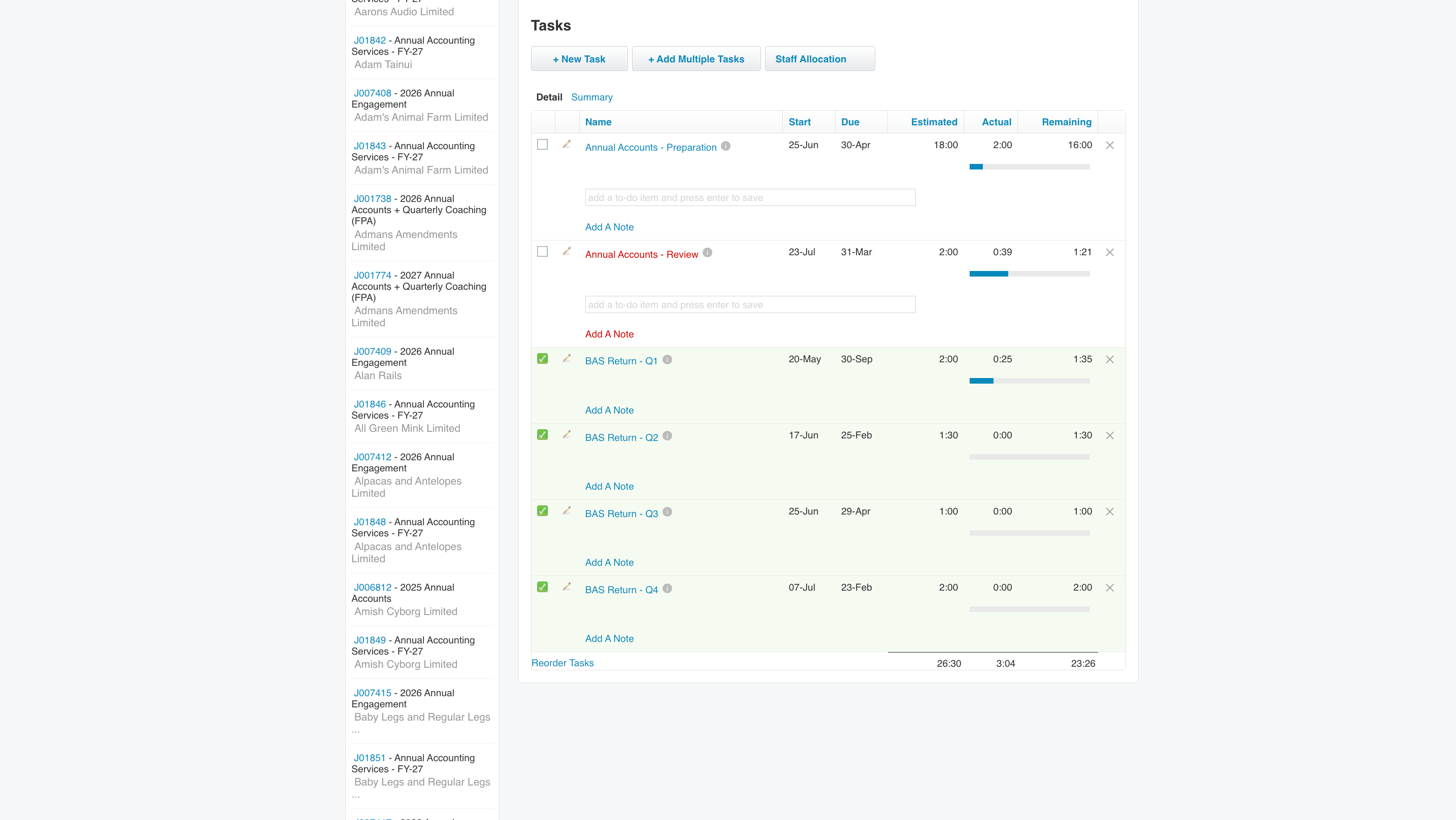Delete BAS Return - Q4 task with X
This screenshot has width=1456, height=820.
[x=1110, y=588]
